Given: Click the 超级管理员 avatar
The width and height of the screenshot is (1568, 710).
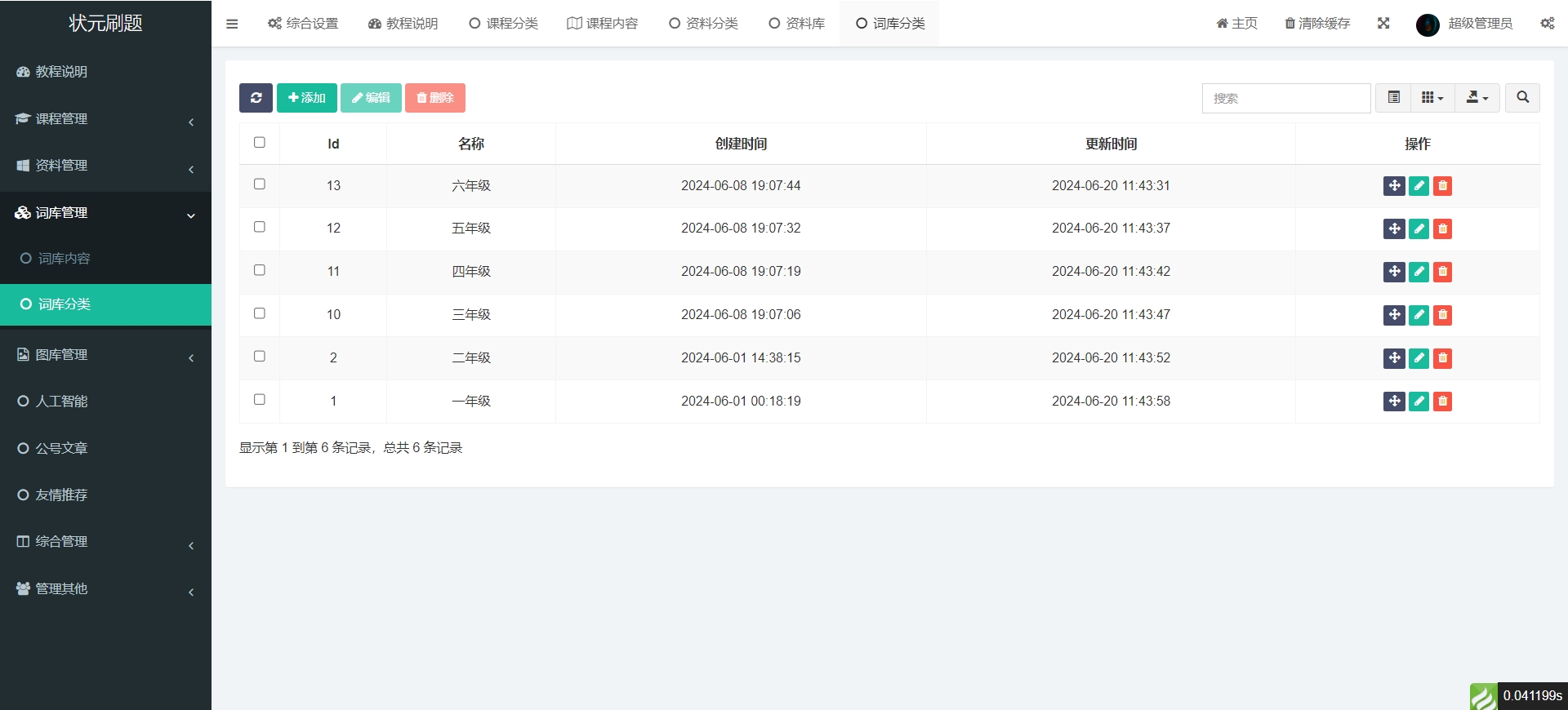Looking at the screenshot, I should point(1428,24).
